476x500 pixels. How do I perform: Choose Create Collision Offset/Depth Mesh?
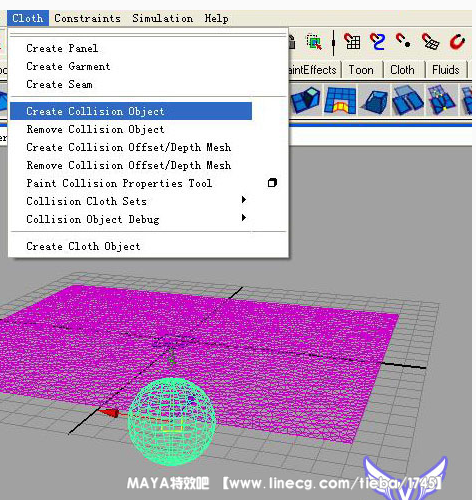point(128,147)
